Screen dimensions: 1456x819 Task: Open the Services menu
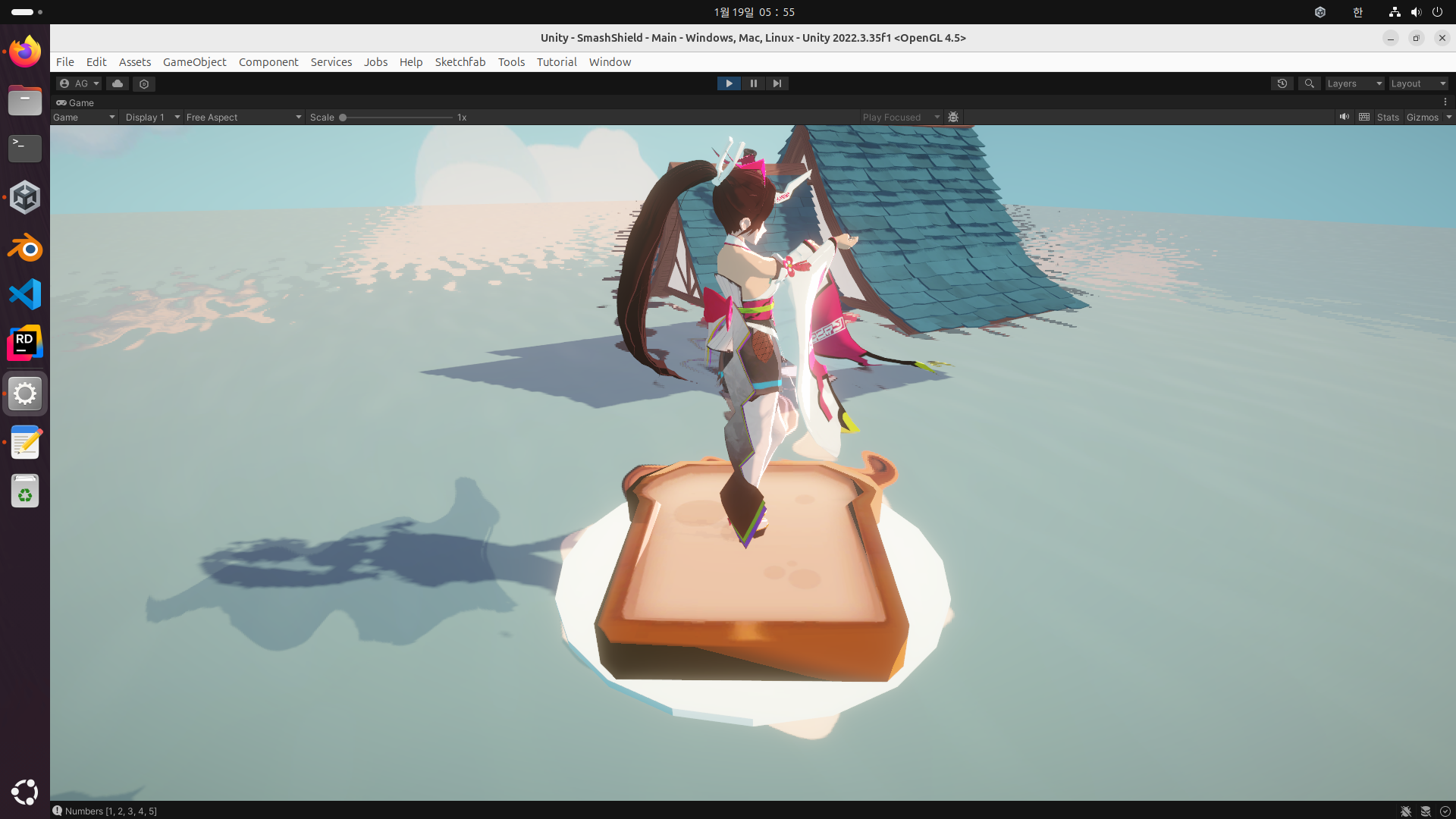[x=331, y=62]
